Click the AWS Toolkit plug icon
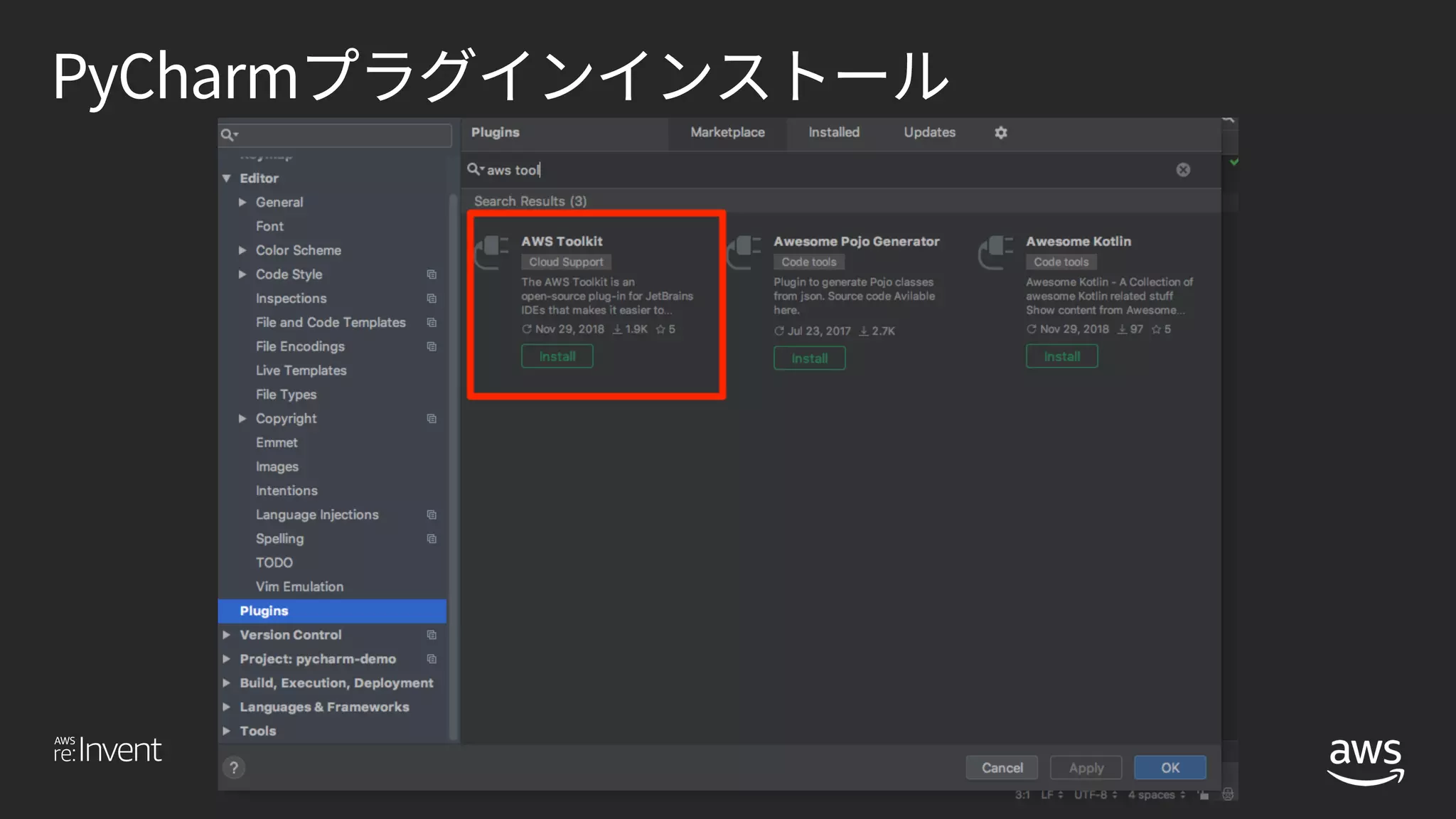Viewport: 1456px width, 819px height. coord(492,252)
